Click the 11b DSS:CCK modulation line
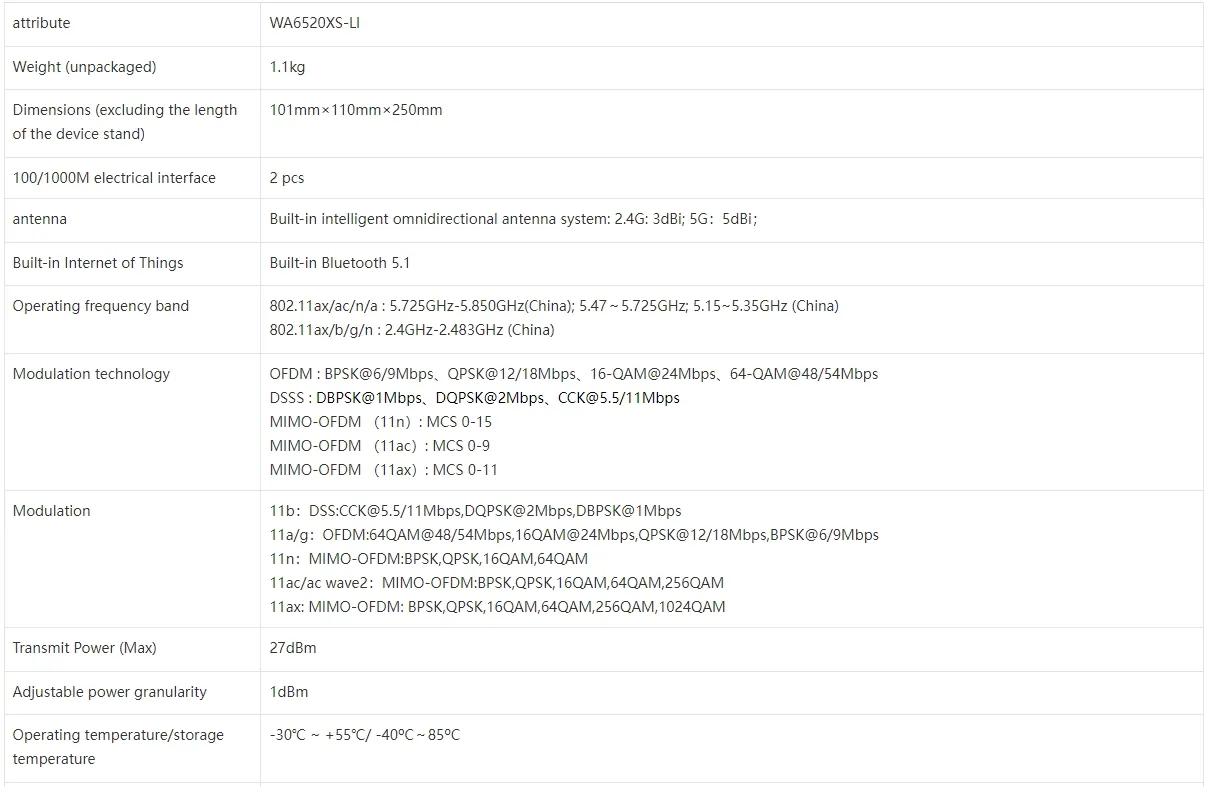Screen dimensions: 1206x787 475,511
